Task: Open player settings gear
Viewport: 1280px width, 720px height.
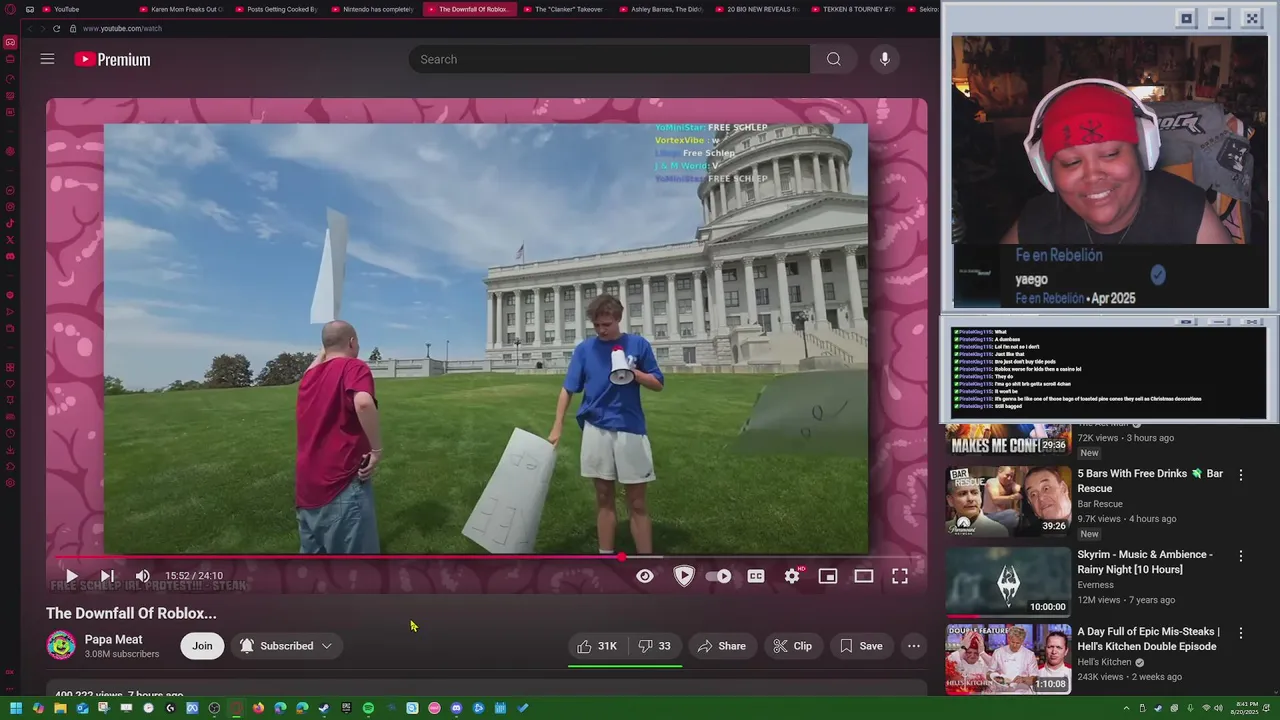Action: 792,576
